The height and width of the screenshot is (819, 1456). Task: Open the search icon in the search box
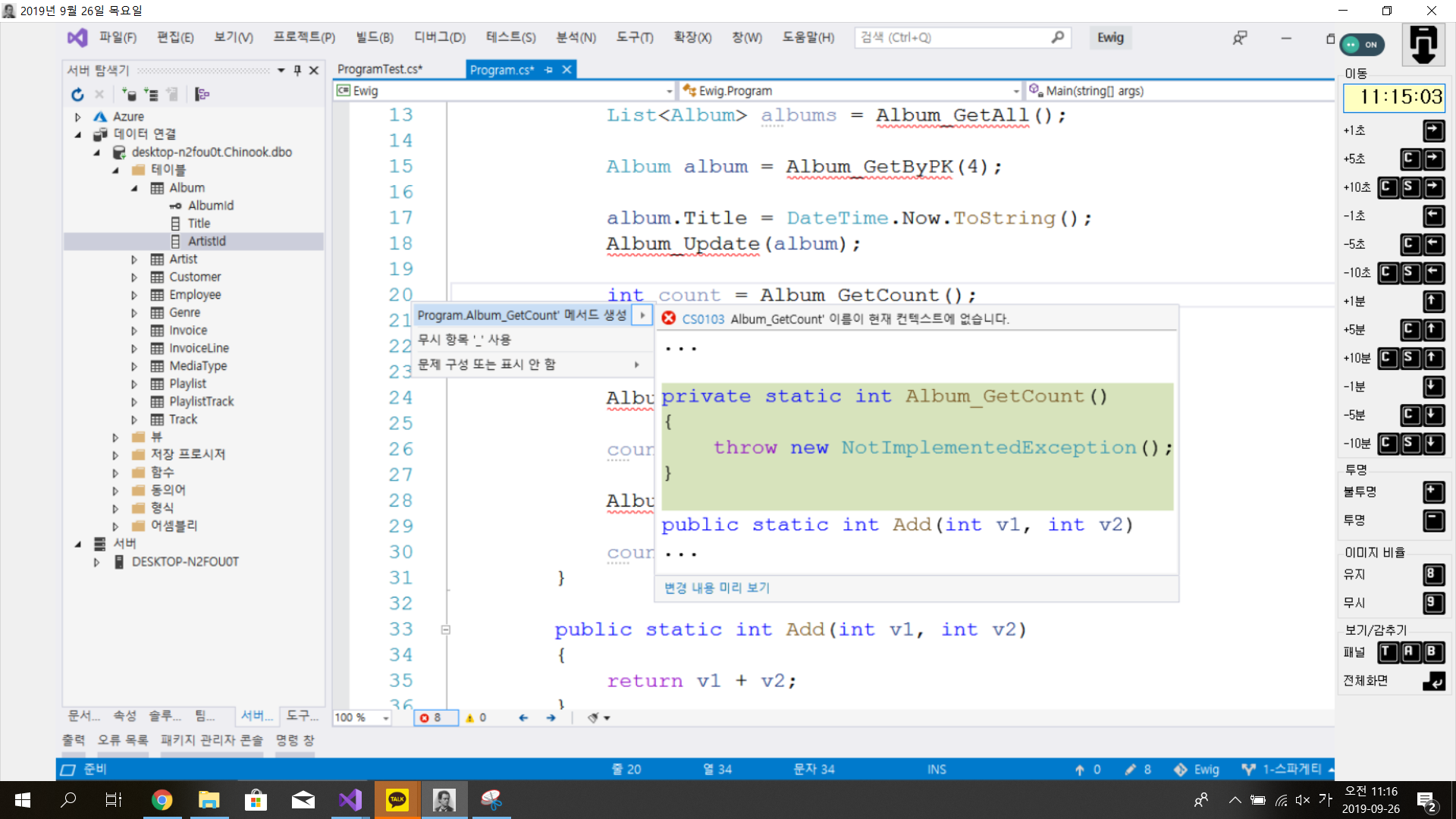click(x=1057, y=37)
